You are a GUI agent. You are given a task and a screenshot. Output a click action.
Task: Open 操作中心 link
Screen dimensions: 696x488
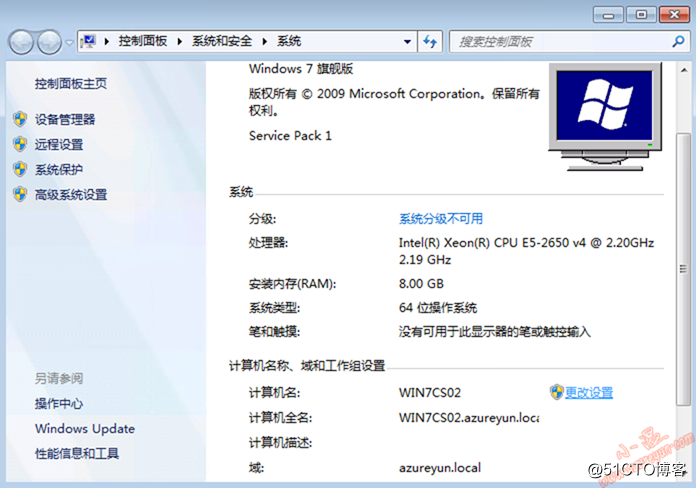(59, 404)
